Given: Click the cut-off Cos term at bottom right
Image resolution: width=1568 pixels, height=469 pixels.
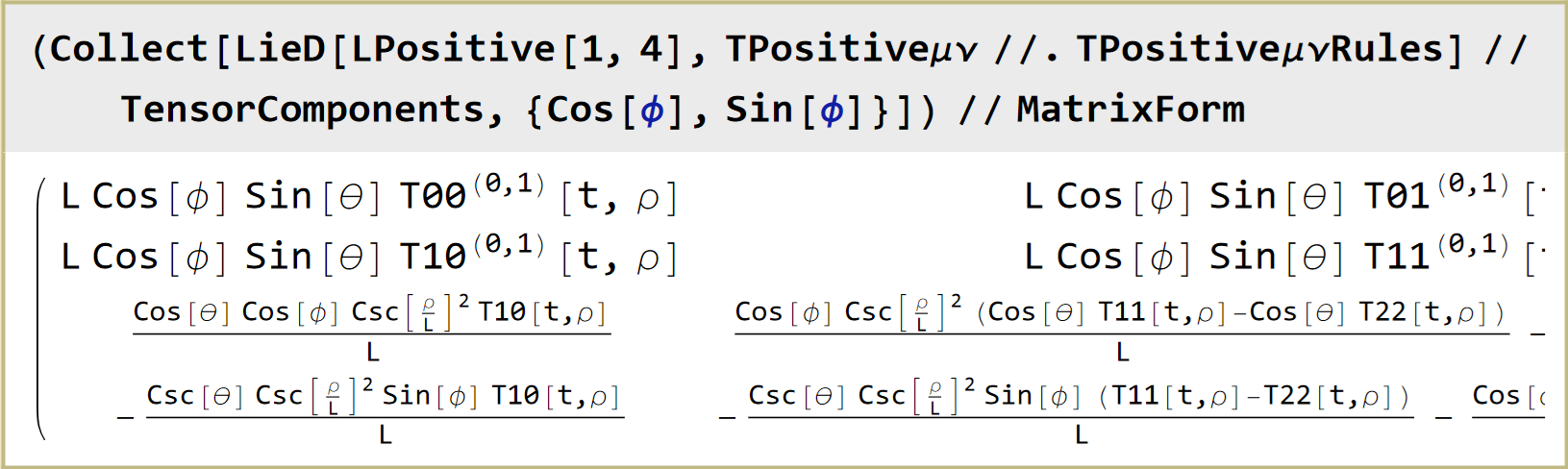Looking at the screenshot, I should [1506, 396].
